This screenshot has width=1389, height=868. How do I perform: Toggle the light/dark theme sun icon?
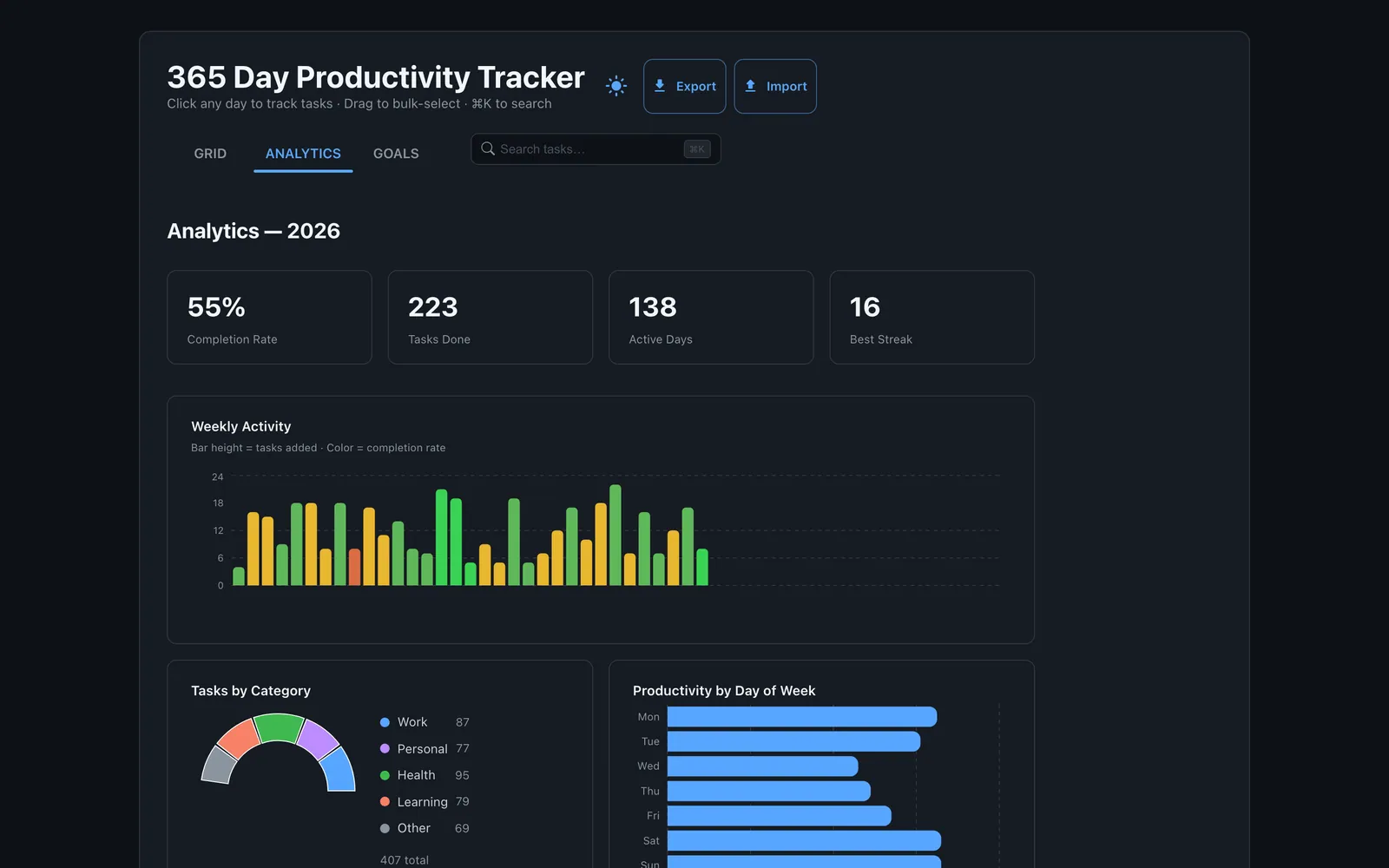click(616, 85)
